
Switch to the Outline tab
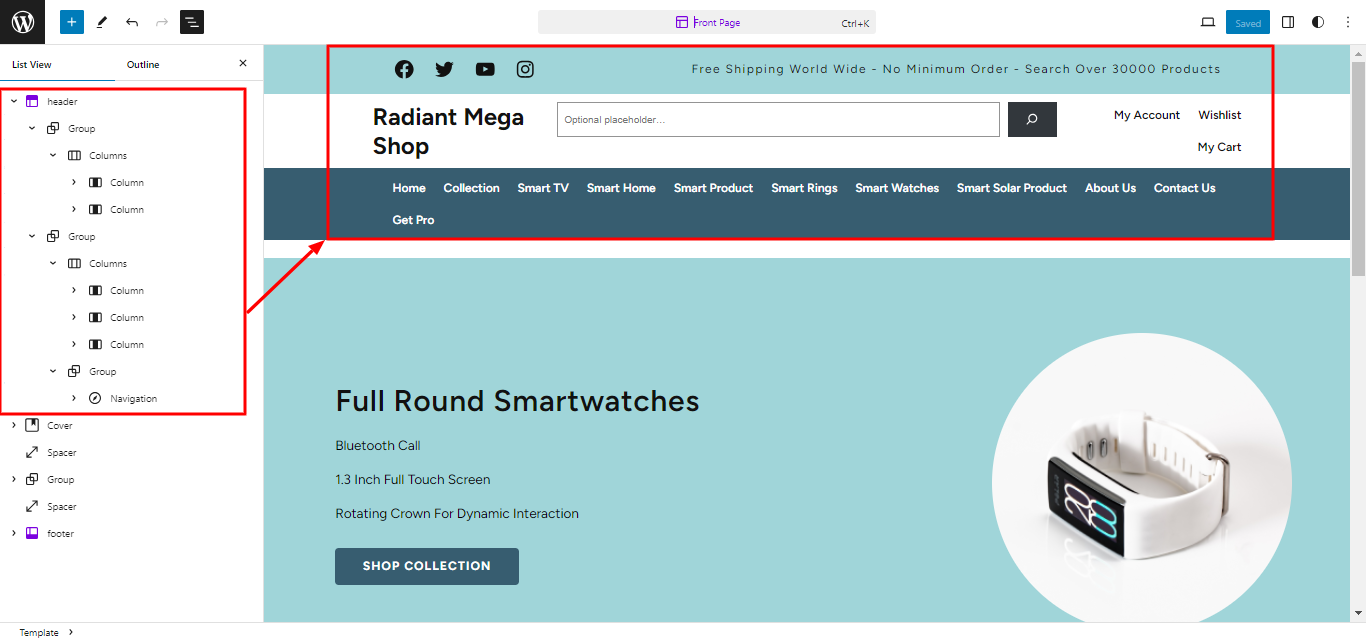coord(143,65)
